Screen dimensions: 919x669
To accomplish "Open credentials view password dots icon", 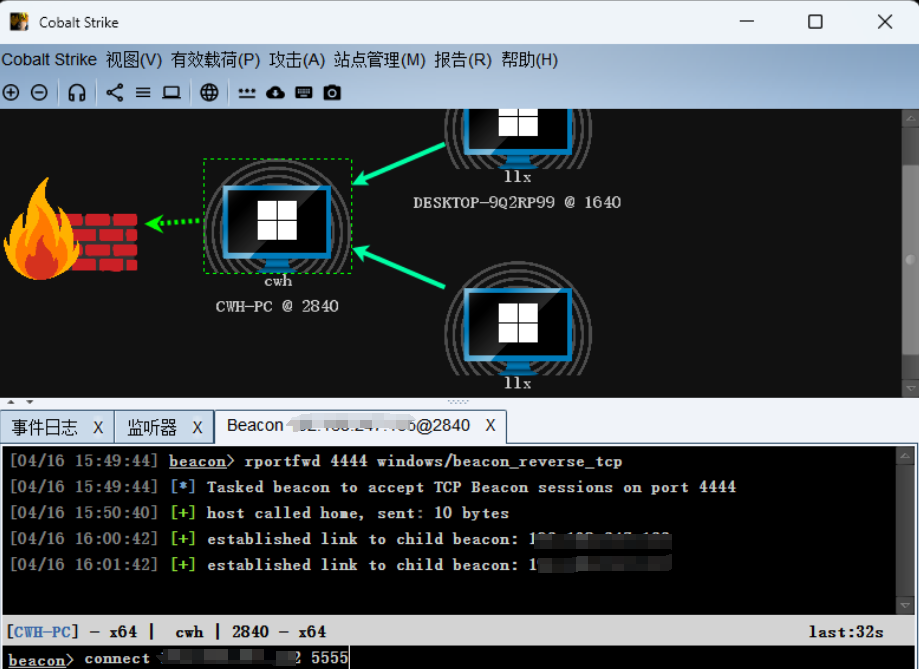I will coord(247,93).
